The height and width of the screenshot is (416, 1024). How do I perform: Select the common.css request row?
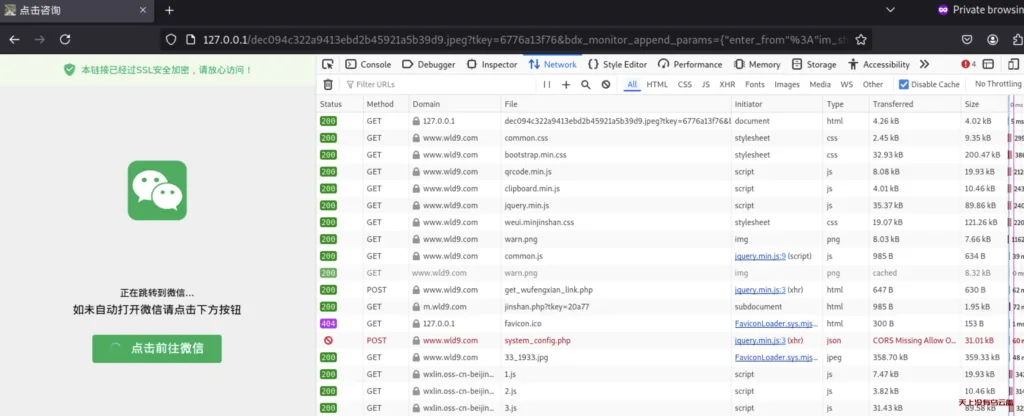click(x=670, y=138)
